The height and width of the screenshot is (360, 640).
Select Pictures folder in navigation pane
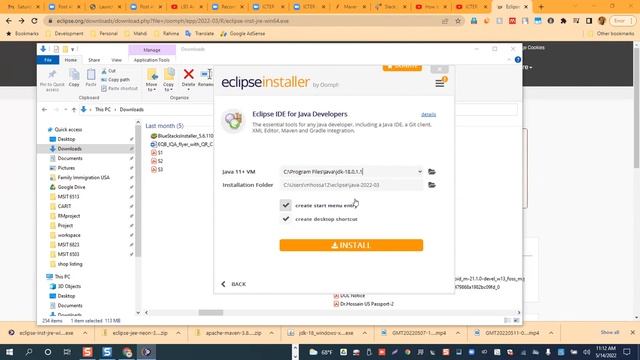click(x=66, y=168)
